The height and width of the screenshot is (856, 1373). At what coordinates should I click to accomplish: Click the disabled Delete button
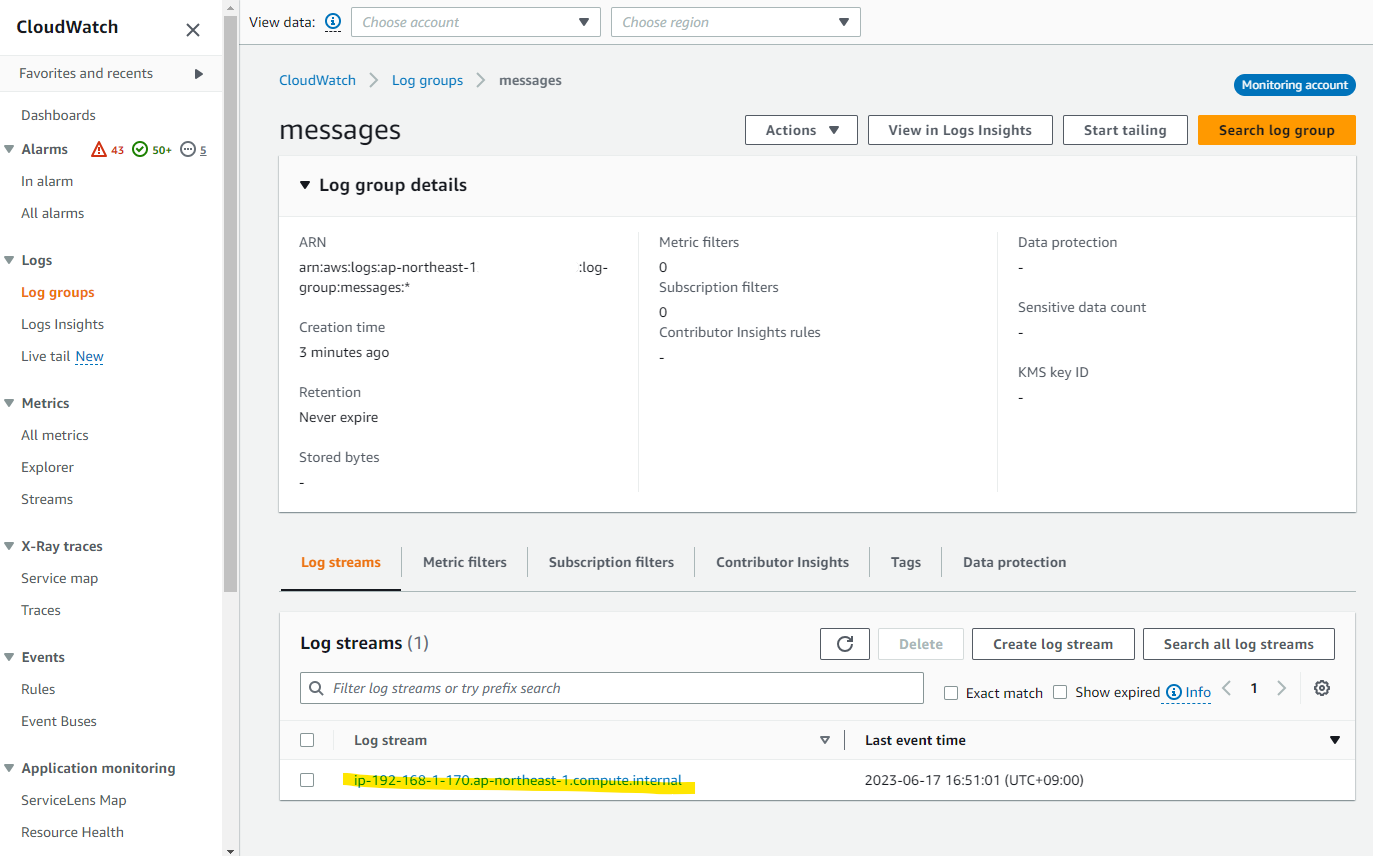tap(921, 644)
